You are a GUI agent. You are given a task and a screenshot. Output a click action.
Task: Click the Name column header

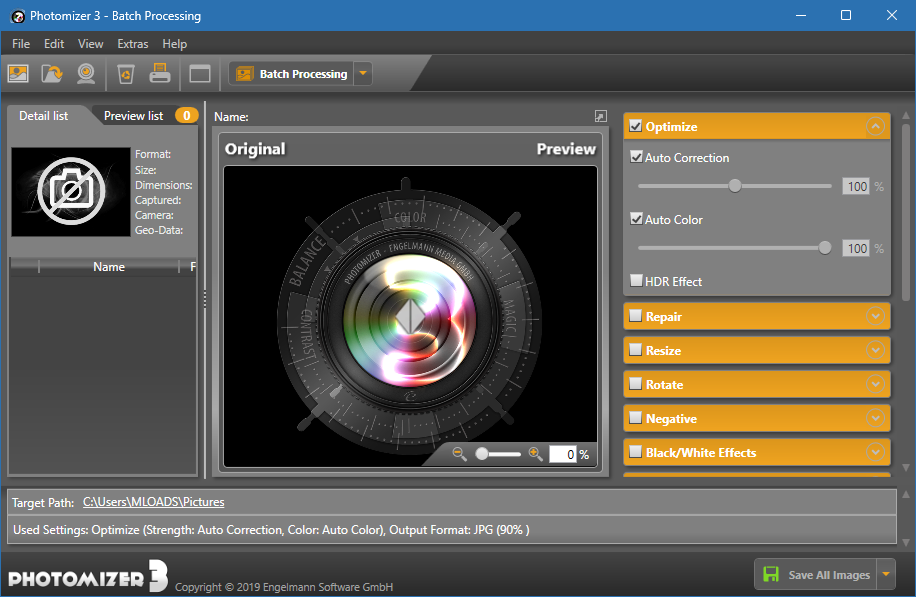[x=109, y=267]
